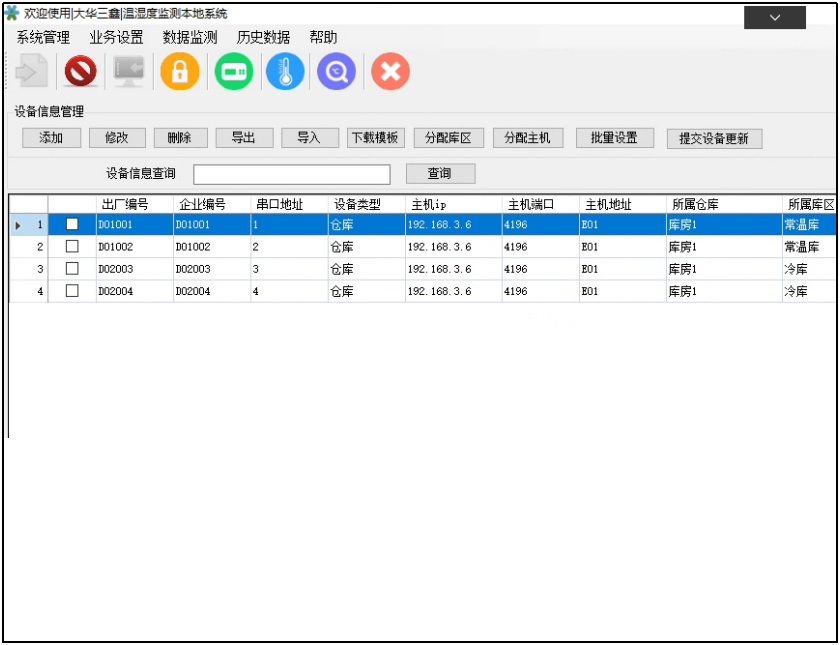Open the 业务设置 menu

click(x=116, y=38)
